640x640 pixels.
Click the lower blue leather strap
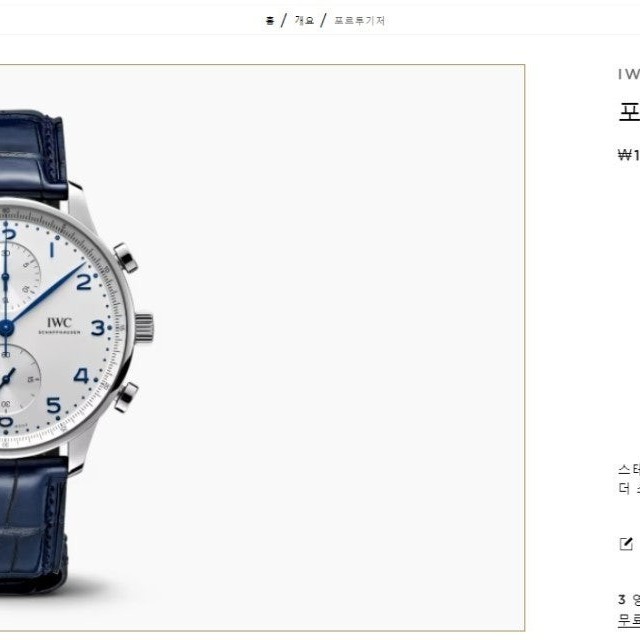32,527
